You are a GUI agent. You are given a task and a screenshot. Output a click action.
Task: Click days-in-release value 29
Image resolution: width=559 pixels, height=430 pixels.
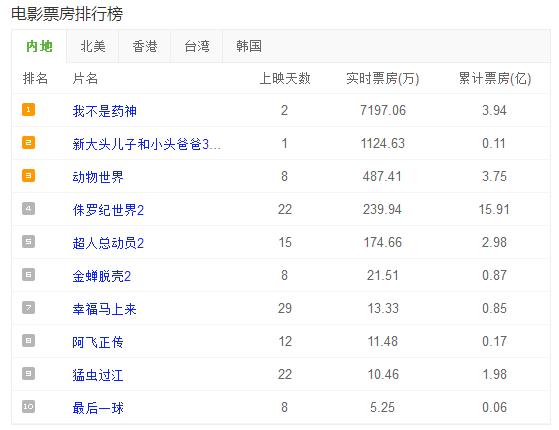tap(285, 308)
